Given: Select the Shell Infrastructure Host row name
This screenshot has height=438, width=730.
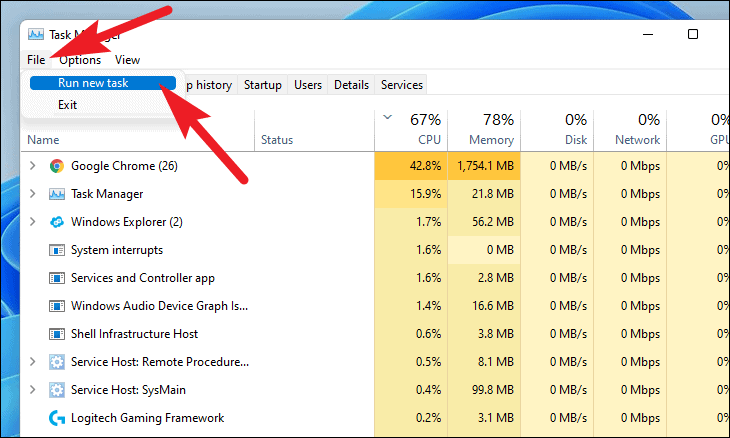Looking at the screenshot, I should (x=135, y=334).
